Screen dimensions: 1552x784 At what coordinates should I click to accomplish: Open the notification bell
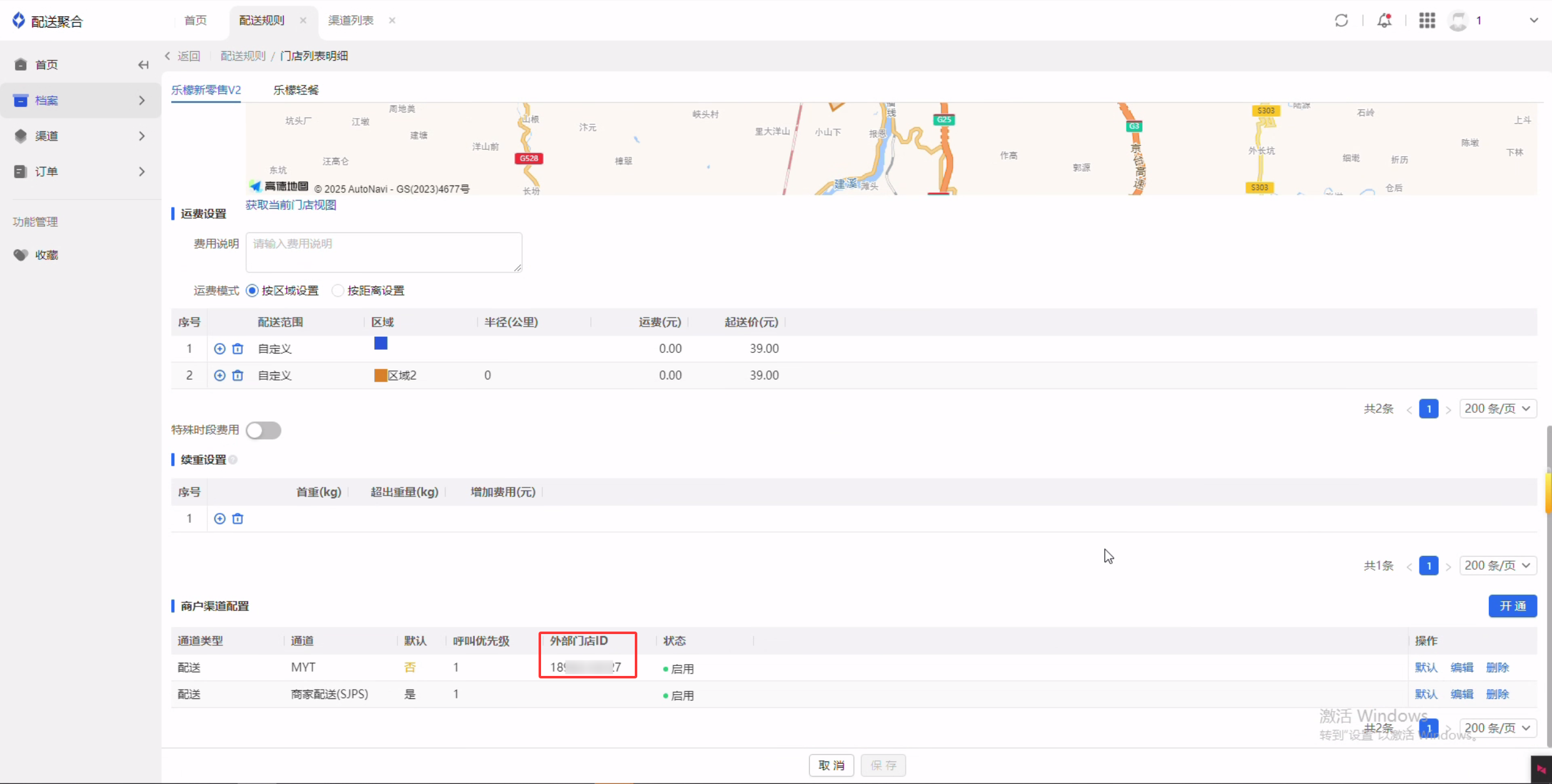tap(1384, 21)
